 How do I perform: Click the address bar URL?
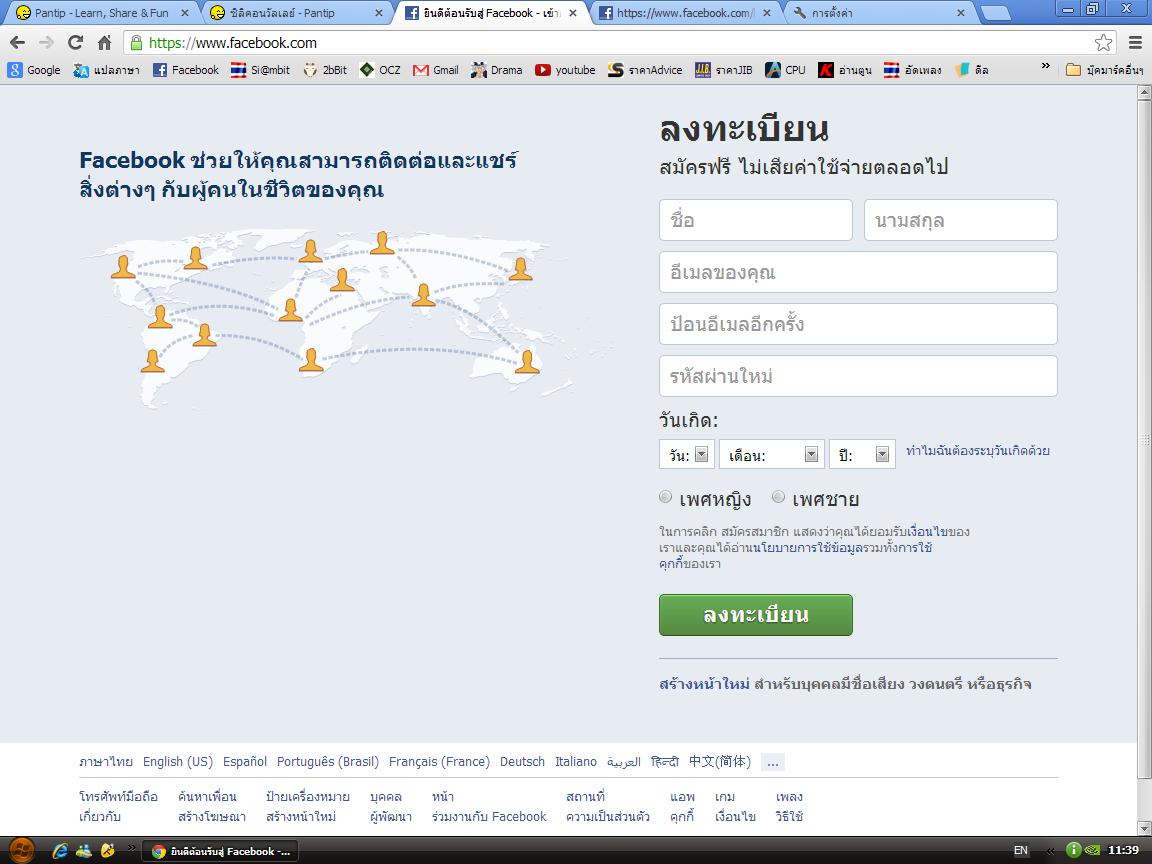pos(233,43)
